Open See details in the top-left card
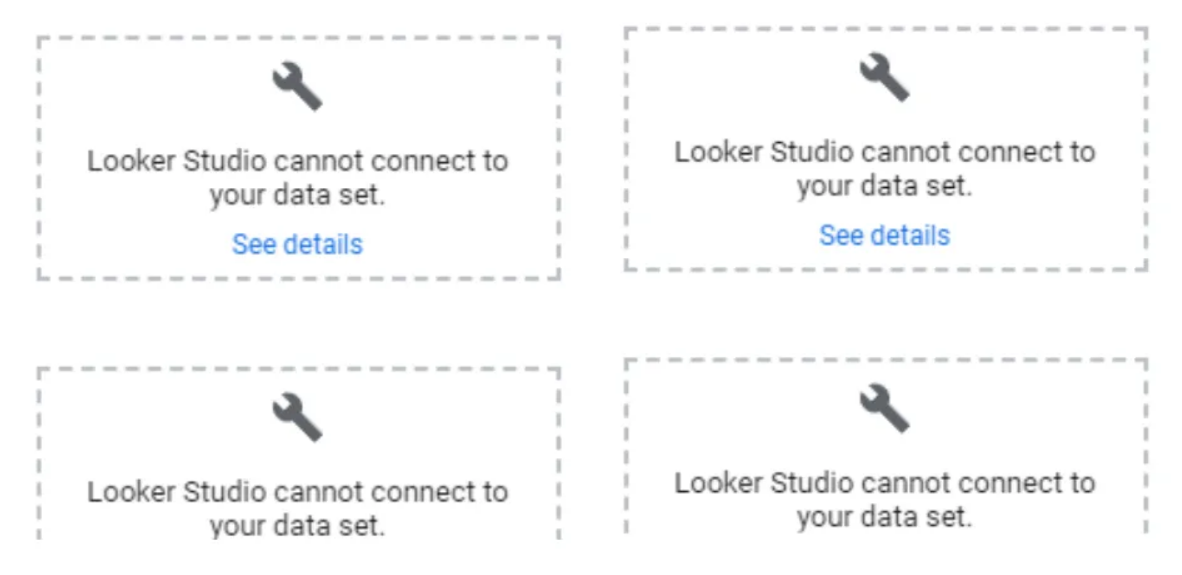This screenshot has height=575, width=1182. 297,244
